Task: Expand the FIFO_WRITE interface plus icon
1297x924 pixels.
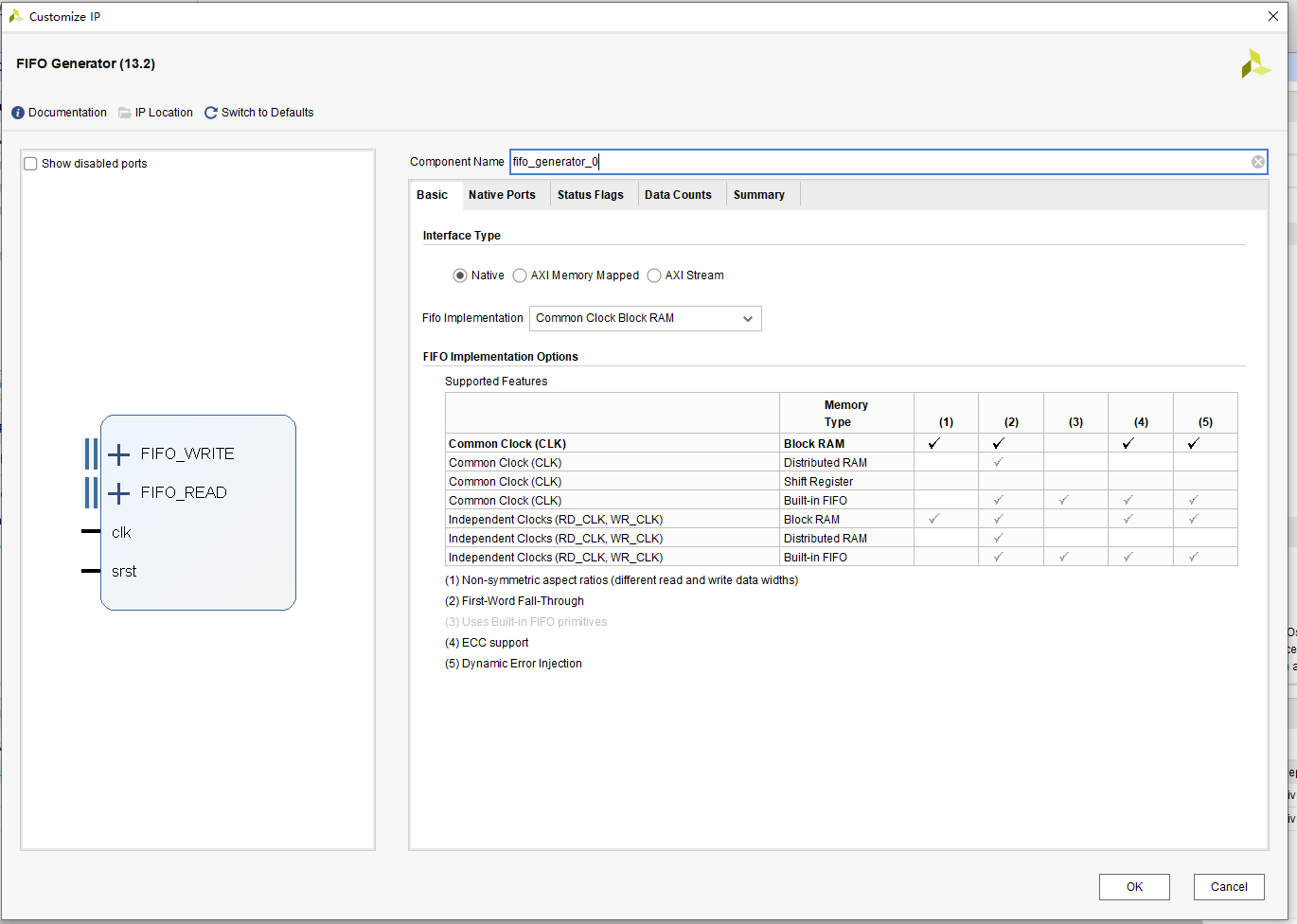Action: pos(118,454)
